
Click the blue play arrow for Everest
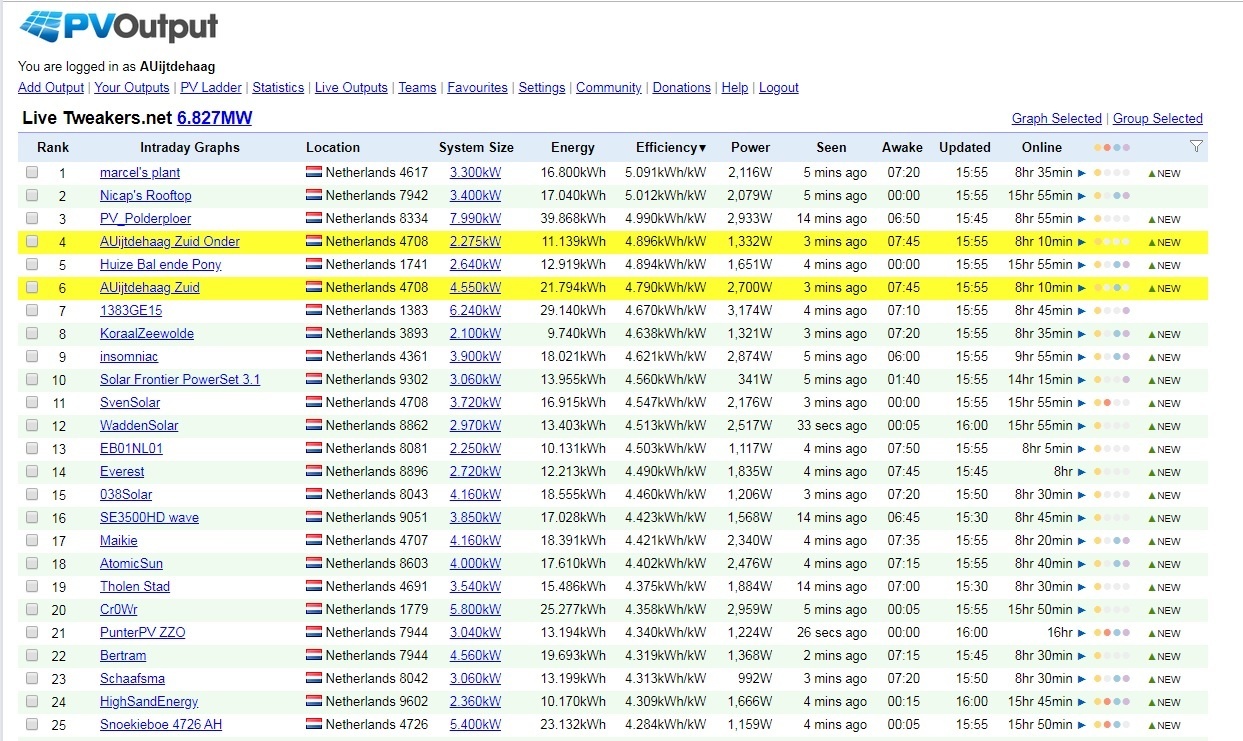pos(1081,472)
